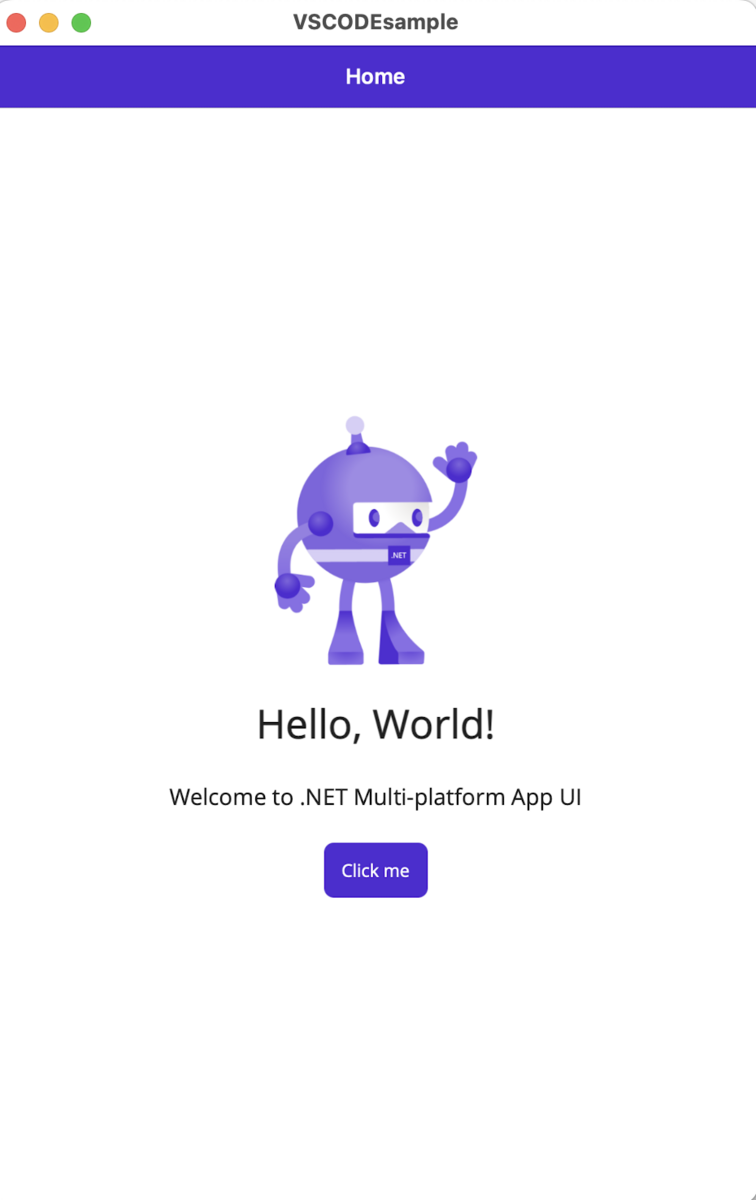756x1200 pixels.
Task: Click the .NET badge on robot's belt
Action: coord(399,555)
